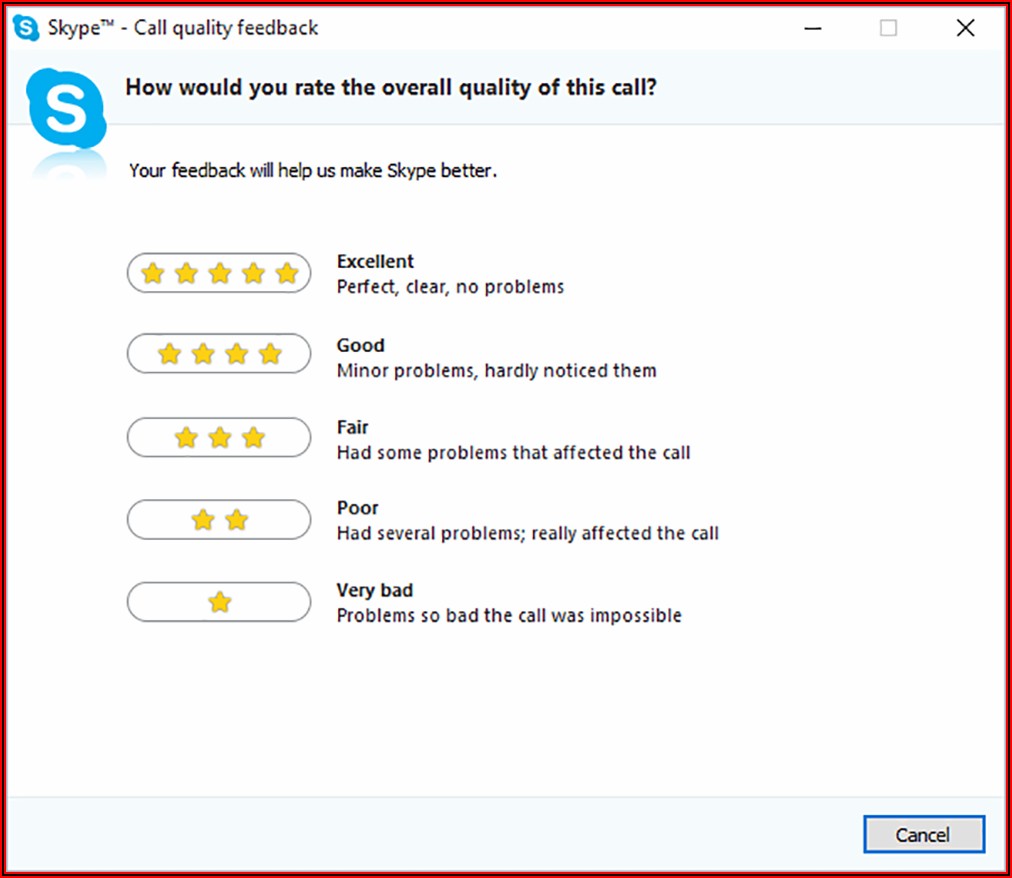Select the five-star Excellent rating button
Viewport: 1012px width, 878px height.
point(219,273)
